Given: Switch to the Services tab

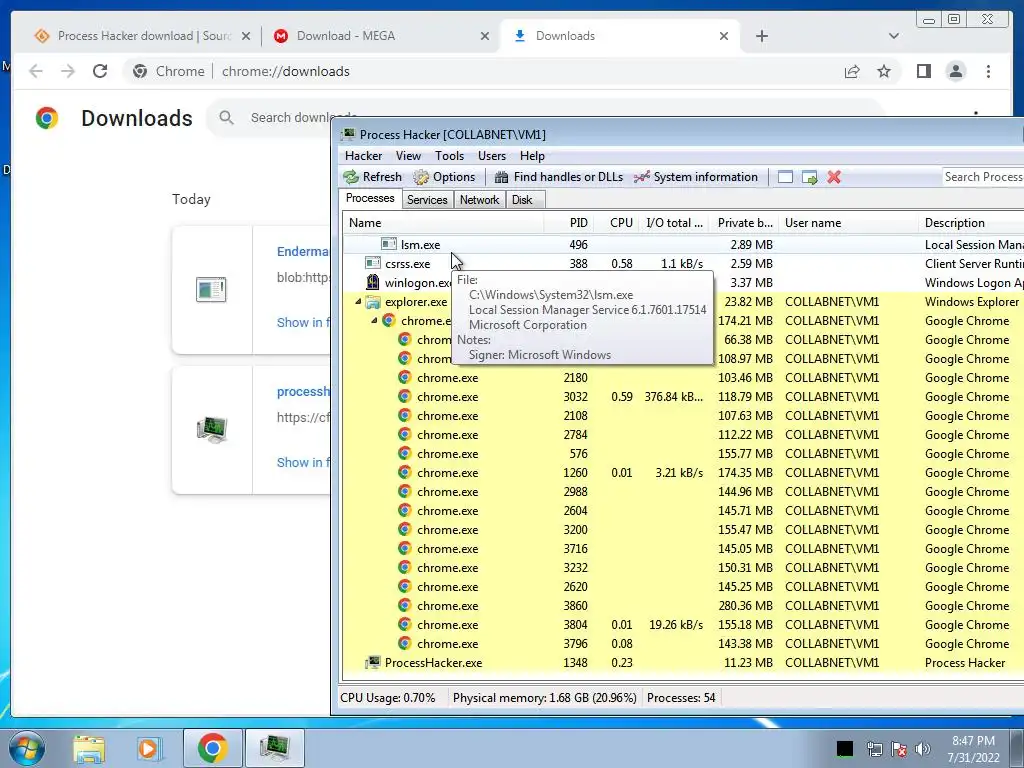Looking at the screenshot, I should coord(427,200).
